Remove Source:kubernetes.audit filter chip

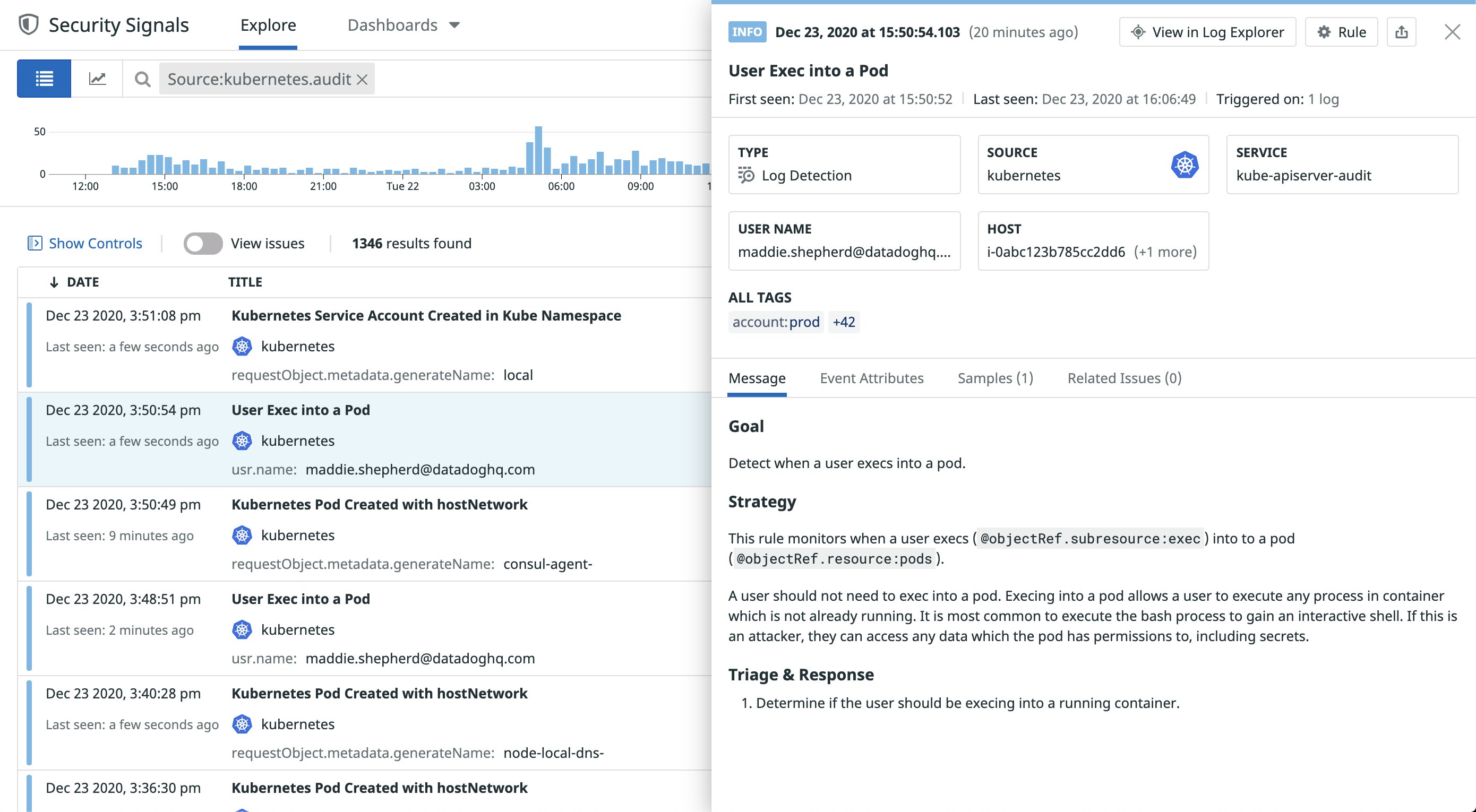[362, 80]
